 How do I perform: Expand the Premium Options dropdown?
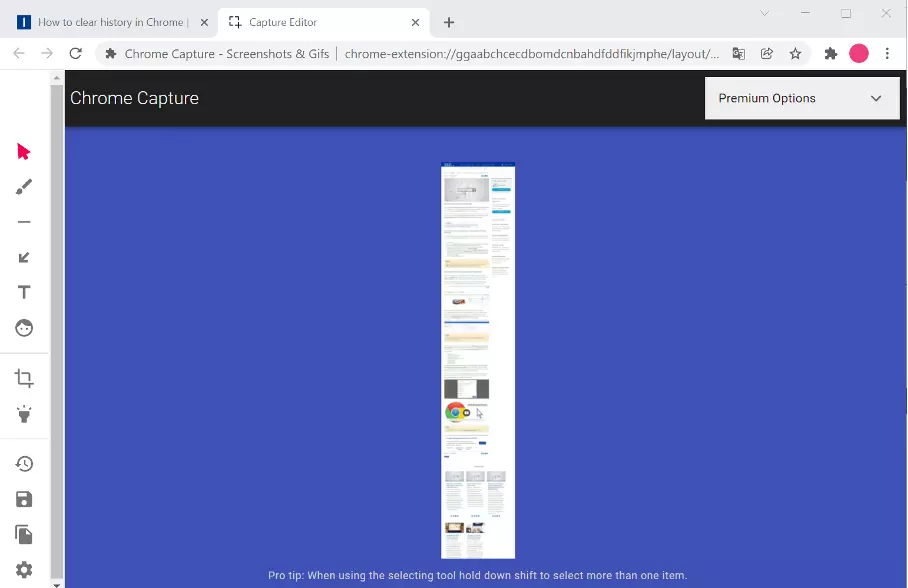801,98
